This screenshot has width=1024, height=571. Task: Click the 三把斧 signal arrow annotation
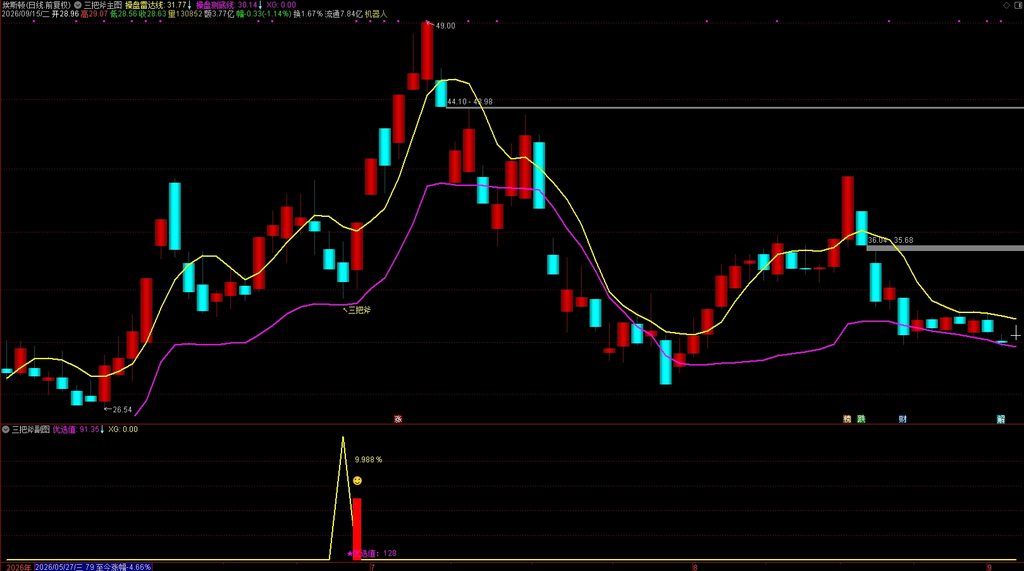(357, 310)
